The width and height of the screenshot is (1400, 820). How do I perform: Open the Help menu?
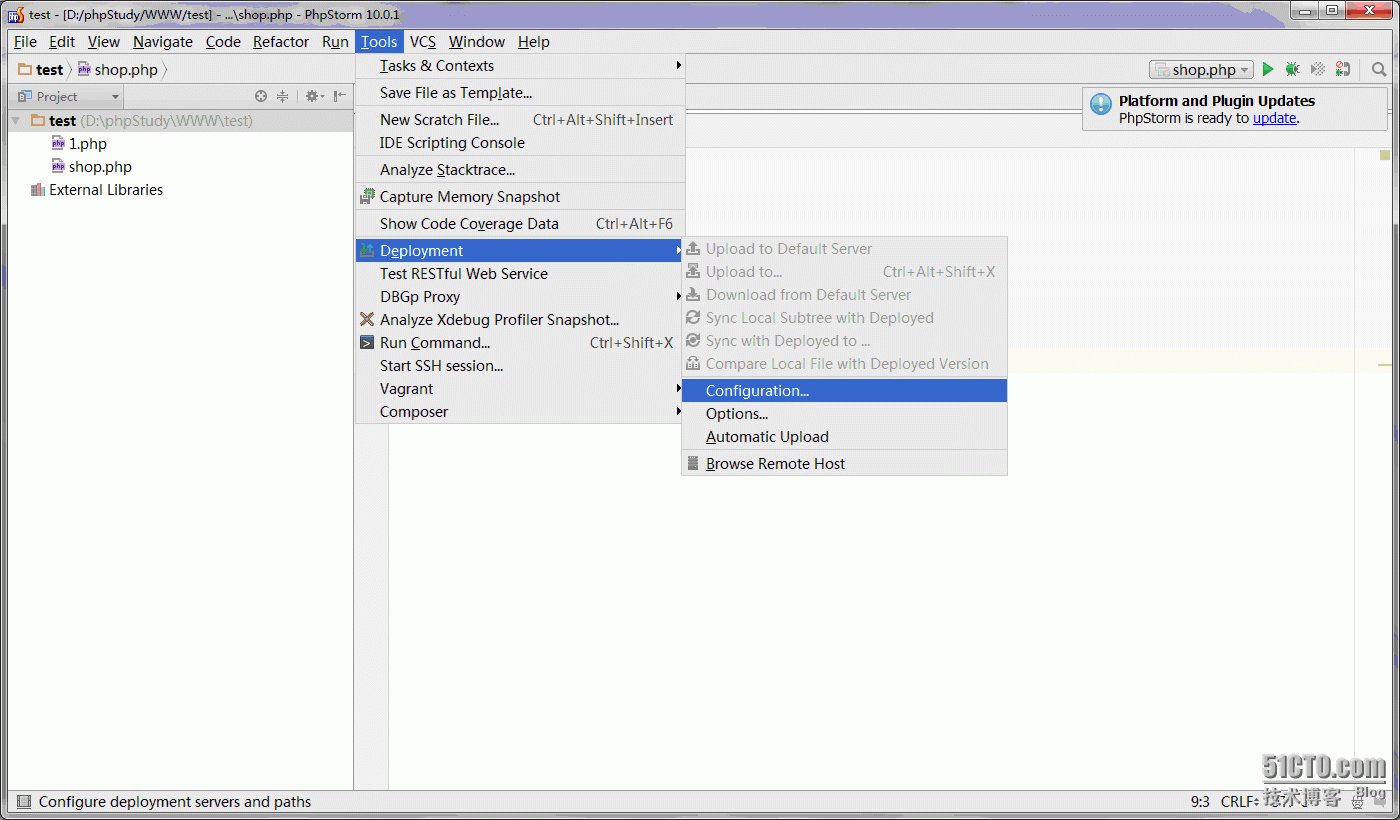[534, 41]
